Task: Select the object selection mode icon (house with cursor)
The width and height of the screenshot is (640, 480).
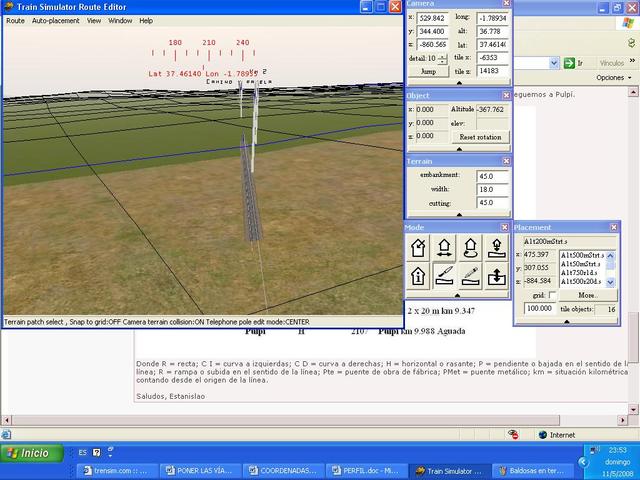Action: tap(419, 247)
